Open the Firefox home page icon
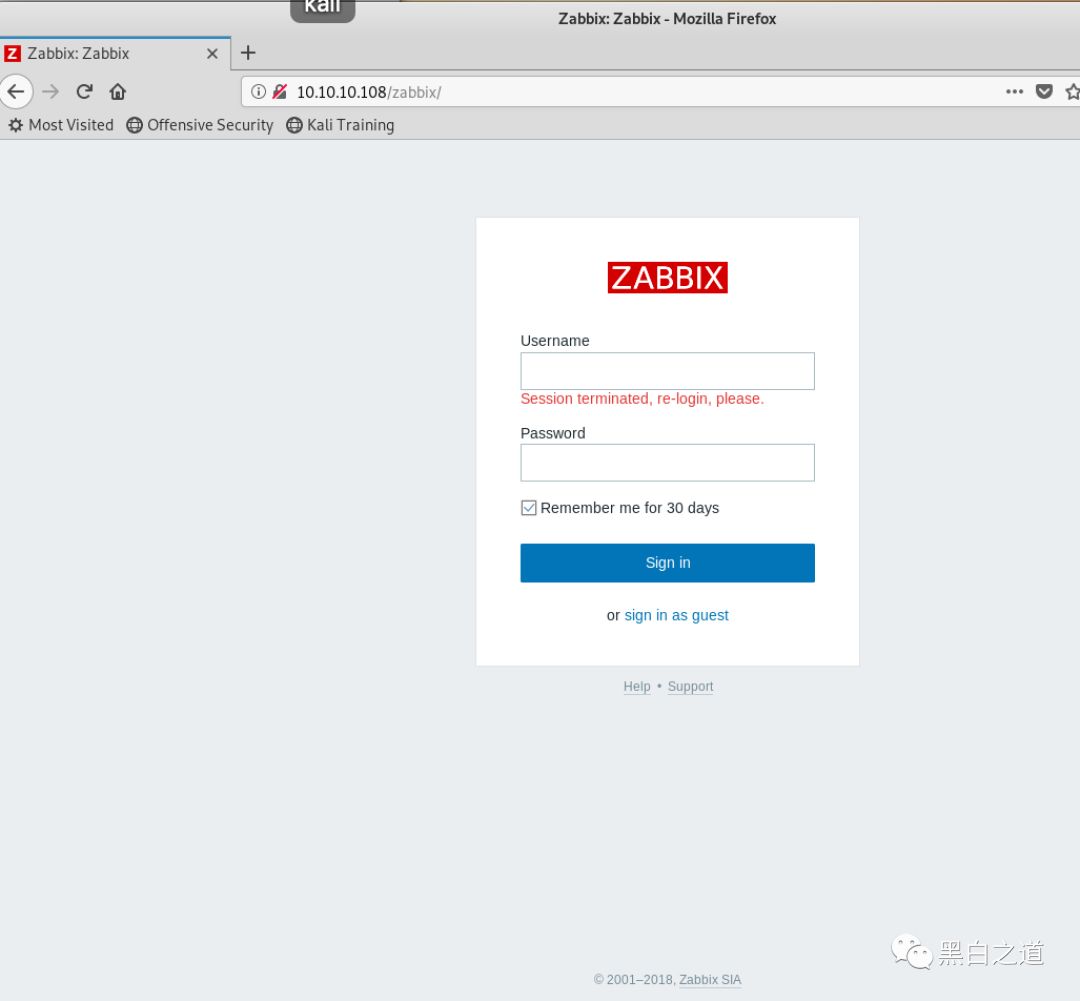This screenshot has height=1001, width=1080. coord(118,92)
